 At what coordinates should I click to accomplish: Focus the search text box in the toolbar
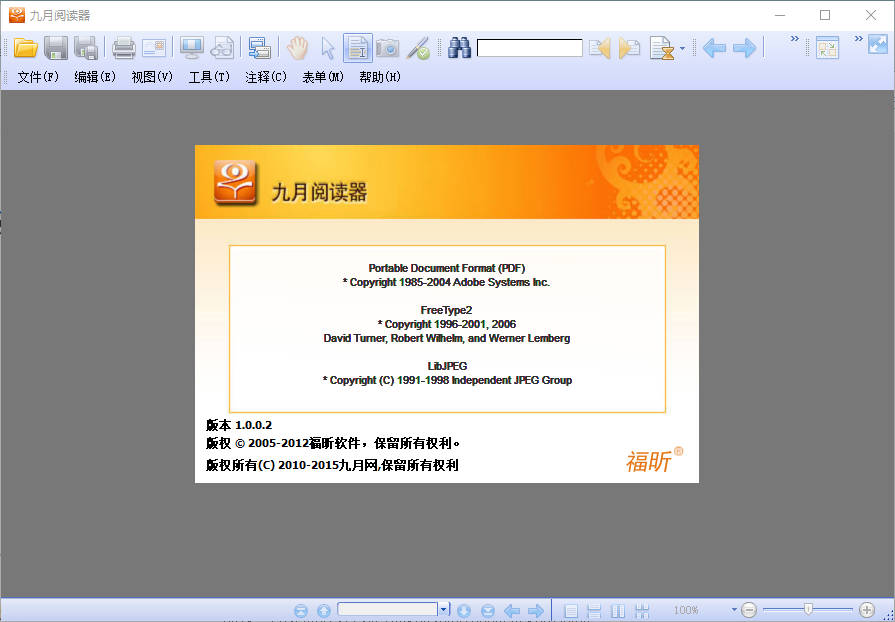pyautogui.click(x=530, y=48)
